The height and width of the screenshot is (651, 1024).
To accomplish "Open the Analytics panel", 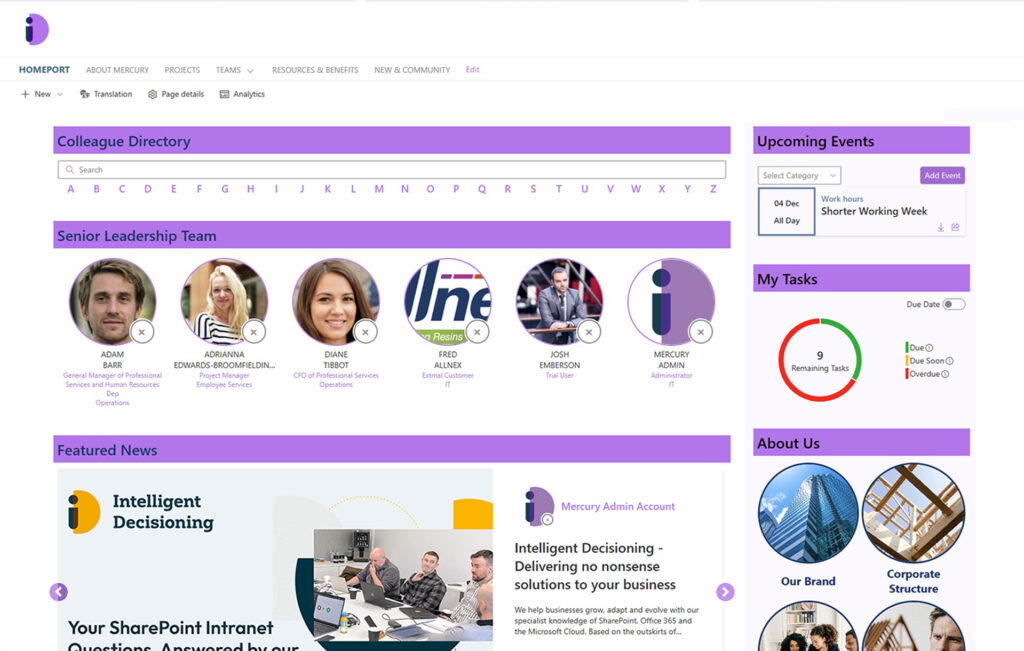I will (242, 94).
